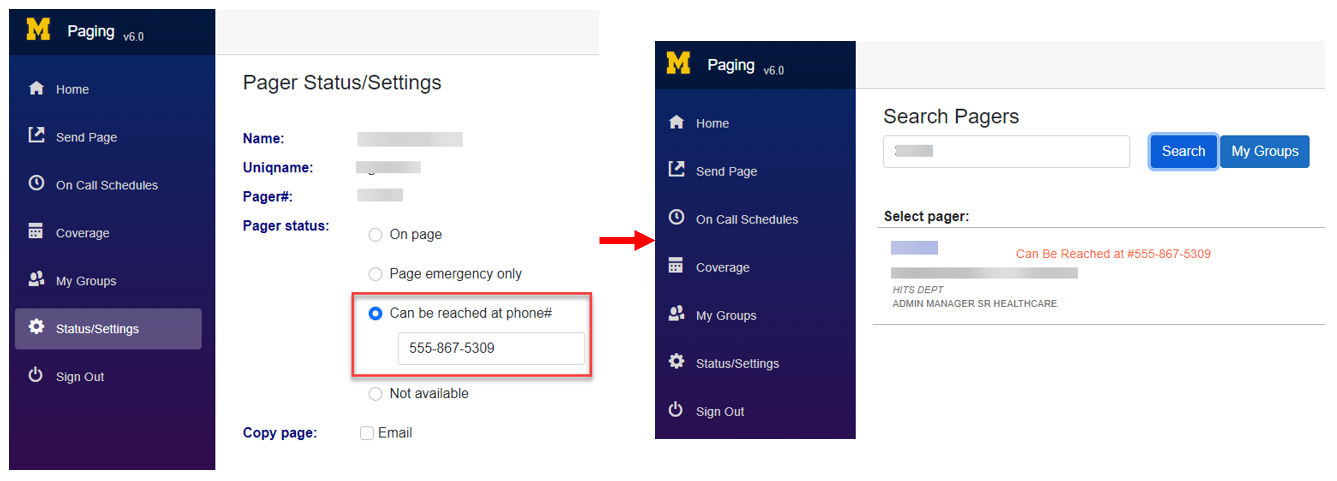Click the My Groups people icon, left sidebar
The height and width of the screenshot is (481, 1337).
(x=37, y=280)
